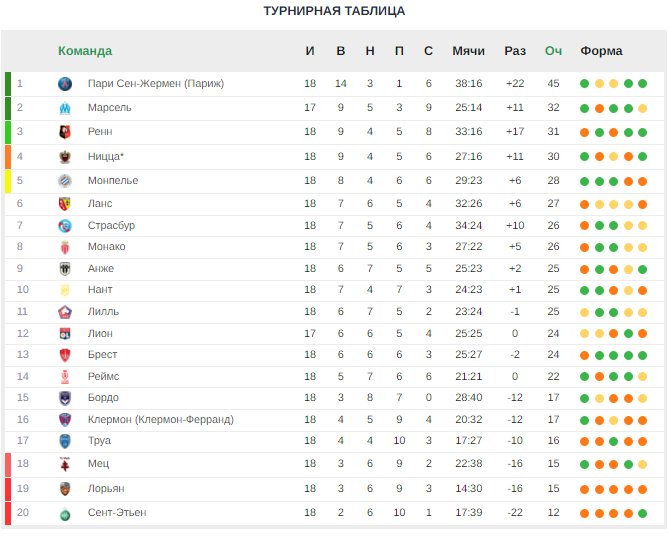Click the Saint-Étienne green club logo
The image size is (668, 537).
65,515
